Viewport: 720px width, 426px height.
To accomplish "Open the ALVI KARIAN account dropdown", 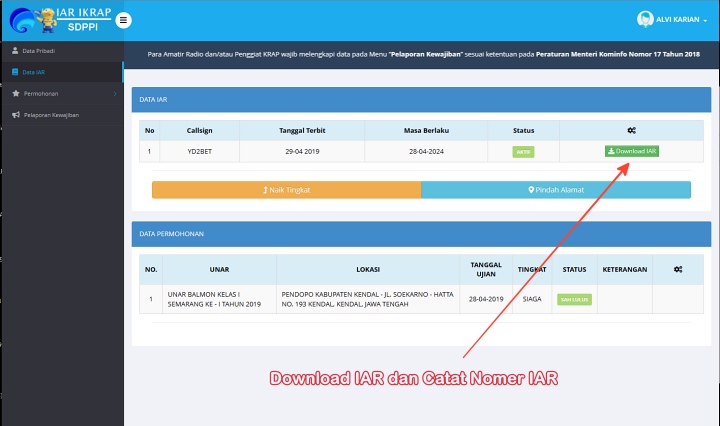I will pos(683,19).
